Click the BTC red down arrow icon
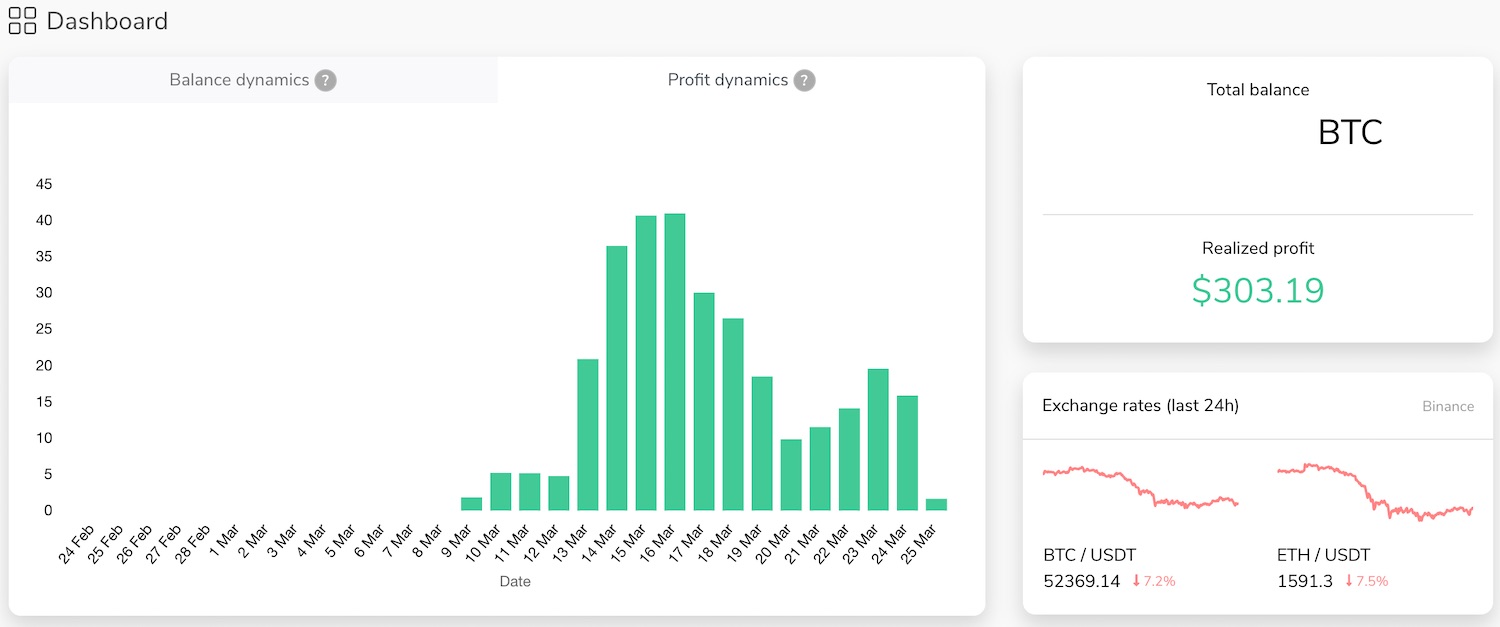Image resolution: width=1500 pixels, height=627 pixels. 1136,581
